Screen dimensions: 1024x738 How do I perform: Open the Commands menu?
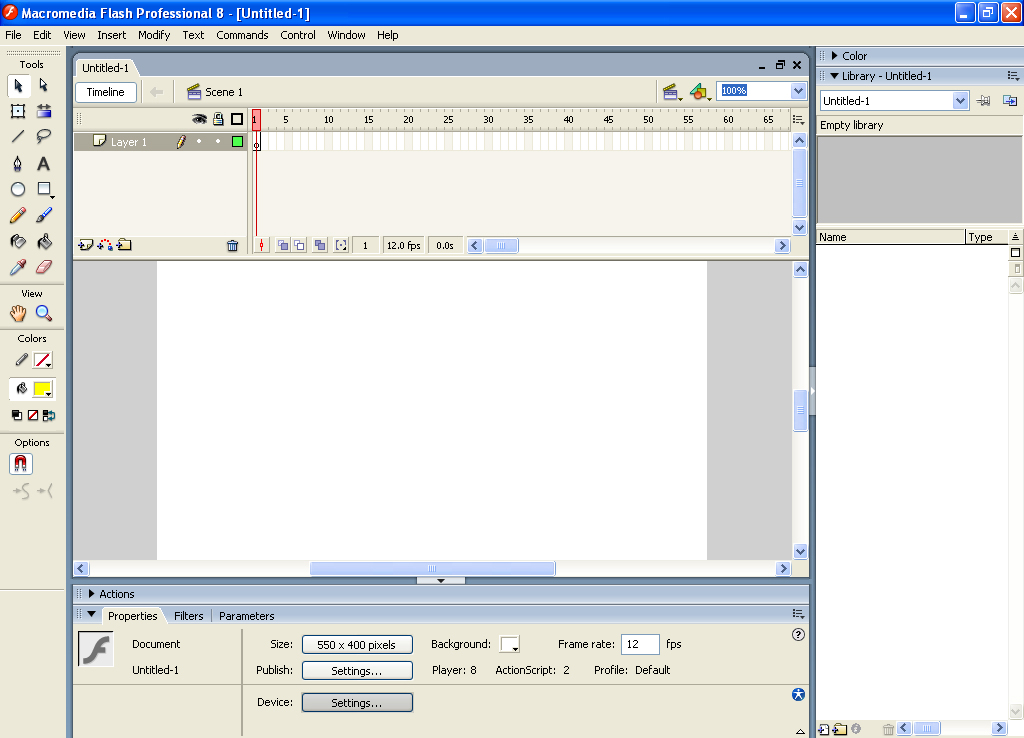[x=242, y=35]
